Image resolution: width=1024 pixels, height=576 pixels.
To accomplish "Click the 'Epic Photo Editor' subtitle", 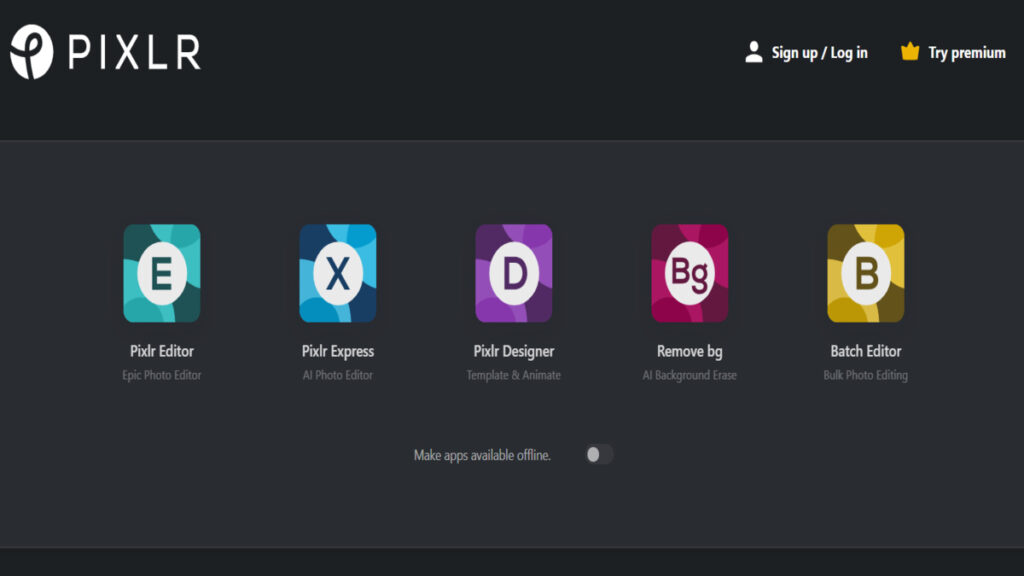I will [x=162, y=376].
